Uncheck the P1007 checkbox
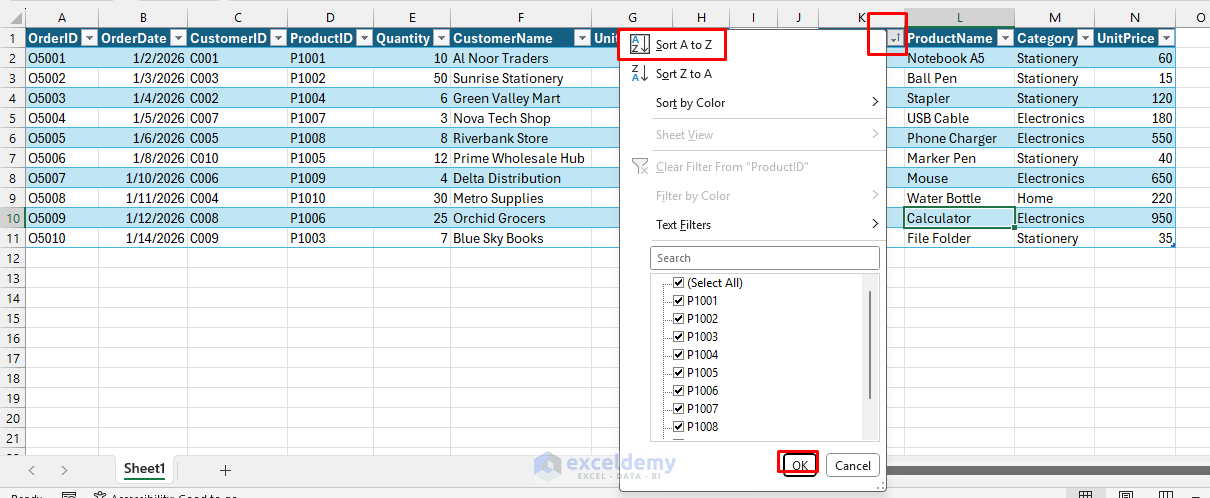Image resolution: width=1210 pixels, height=498 pixels. 679,409
